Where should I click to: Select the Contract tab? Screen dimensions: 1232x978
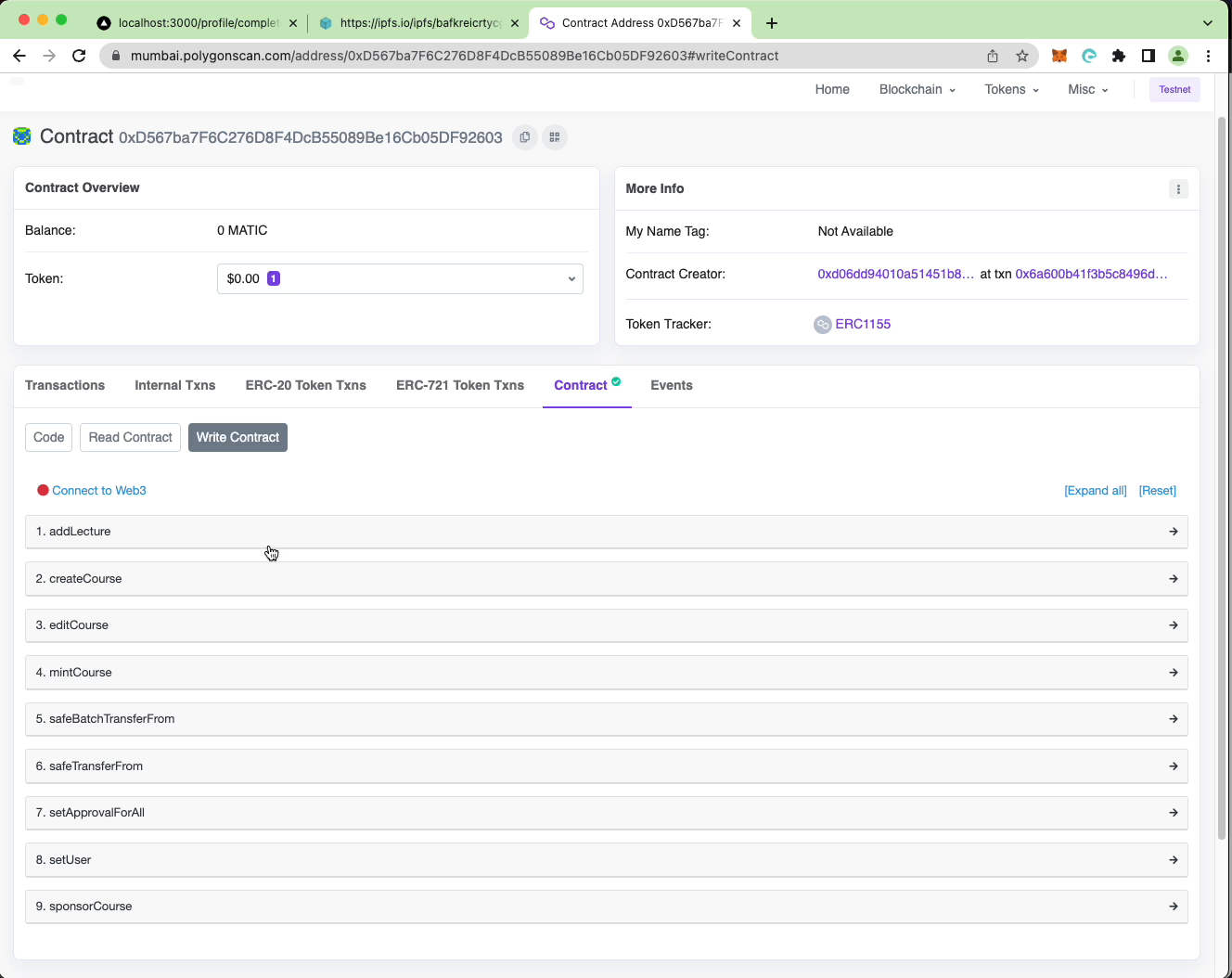coord(587,385)
